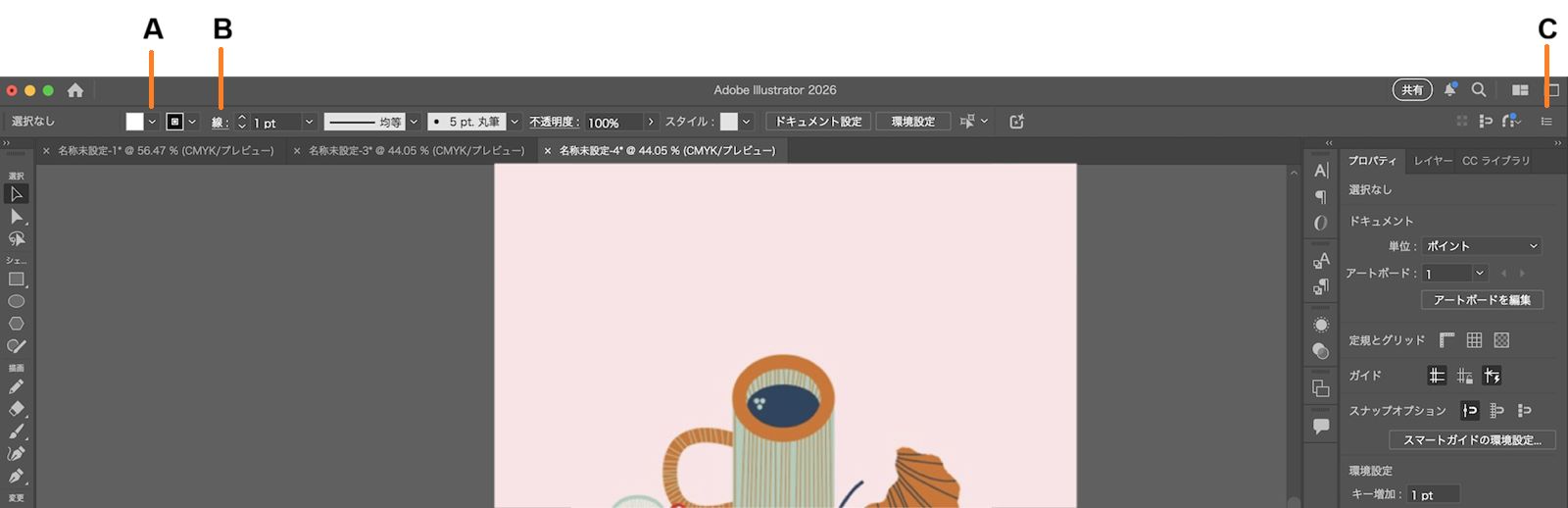Open the artboard number dropdown

click(1480, 274)
